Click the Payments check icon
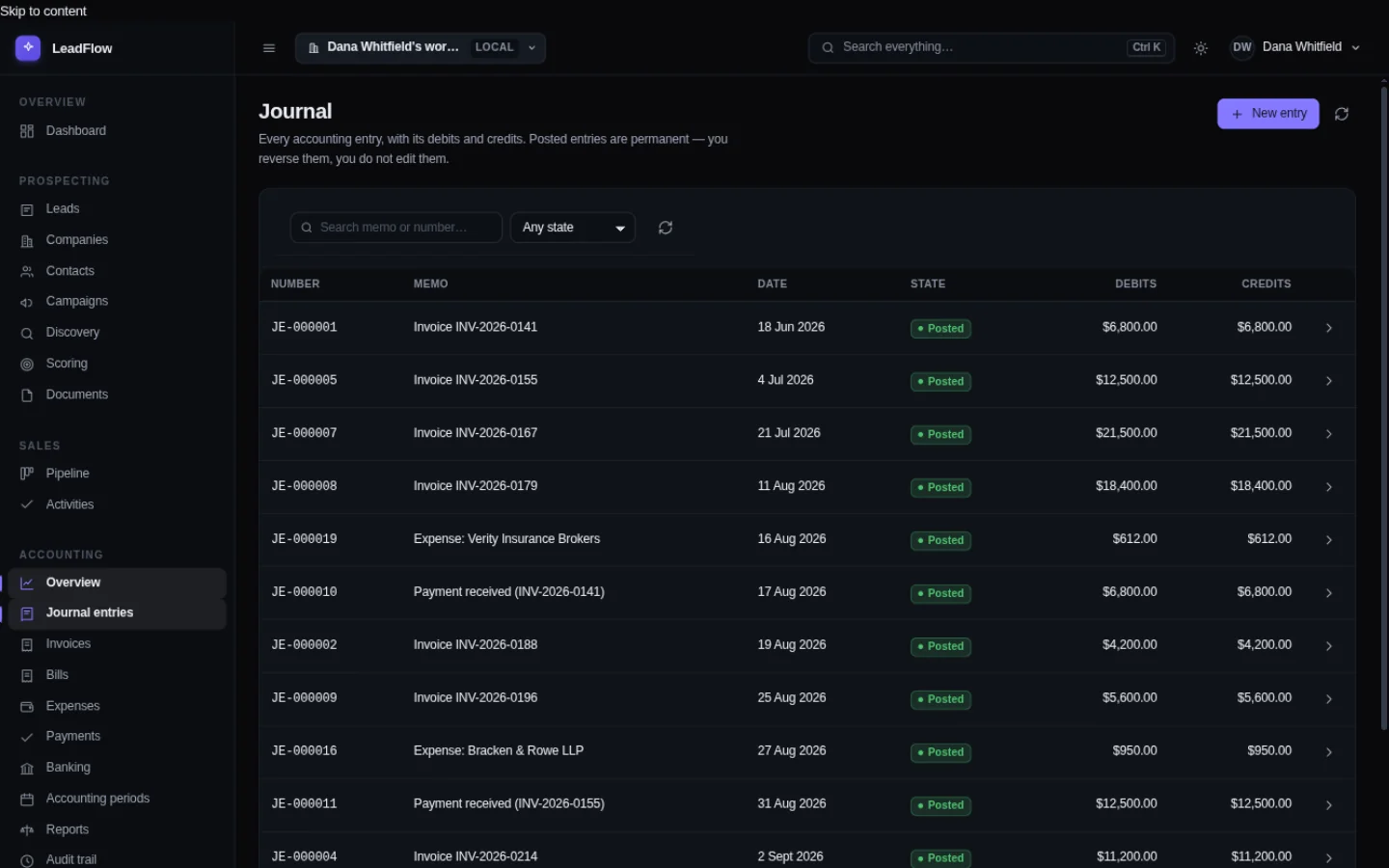Viewport: 1389px width, 868px height. (x=27, y=737)
